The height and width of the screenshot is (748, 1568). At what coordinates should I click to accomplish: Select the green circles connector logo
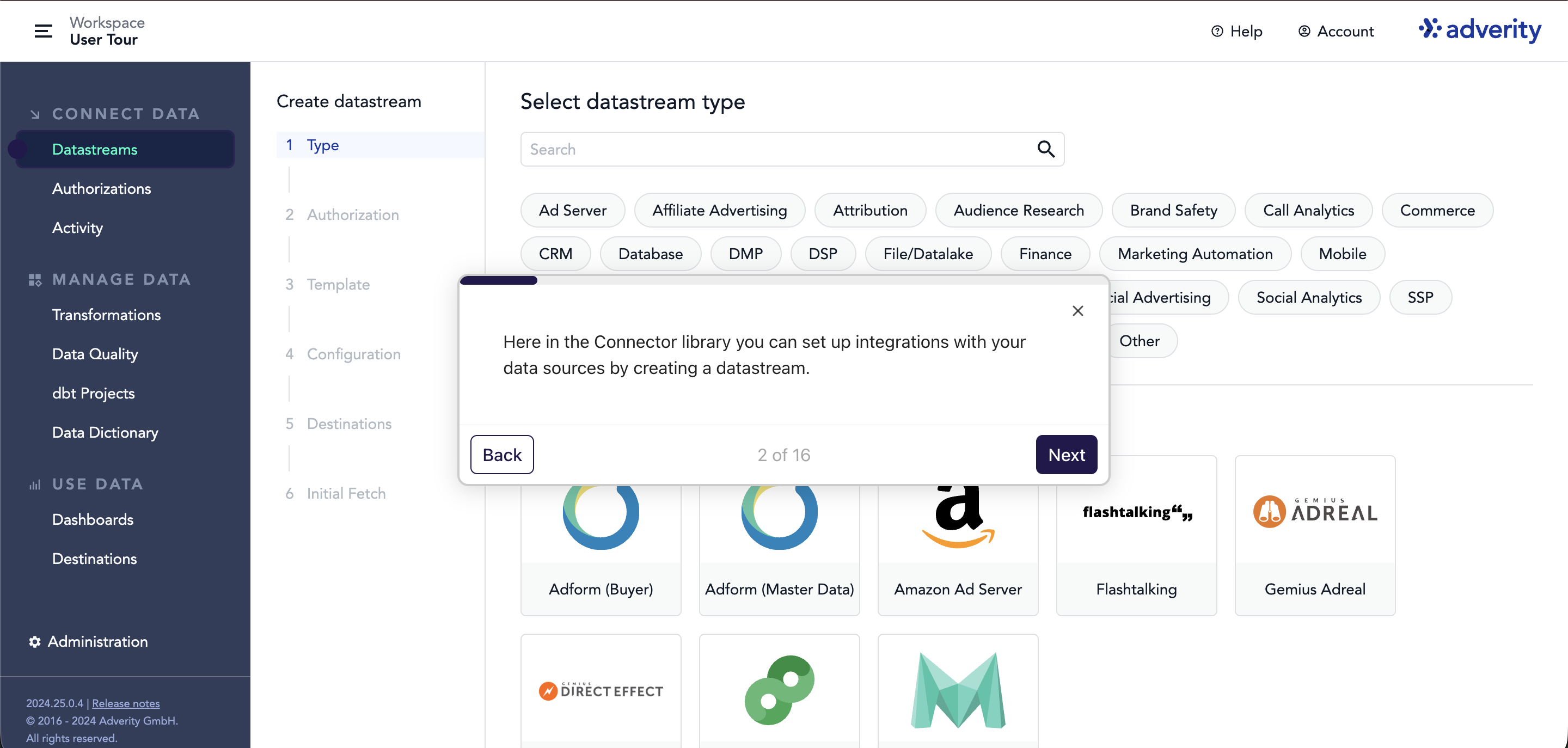coord(779,690)
